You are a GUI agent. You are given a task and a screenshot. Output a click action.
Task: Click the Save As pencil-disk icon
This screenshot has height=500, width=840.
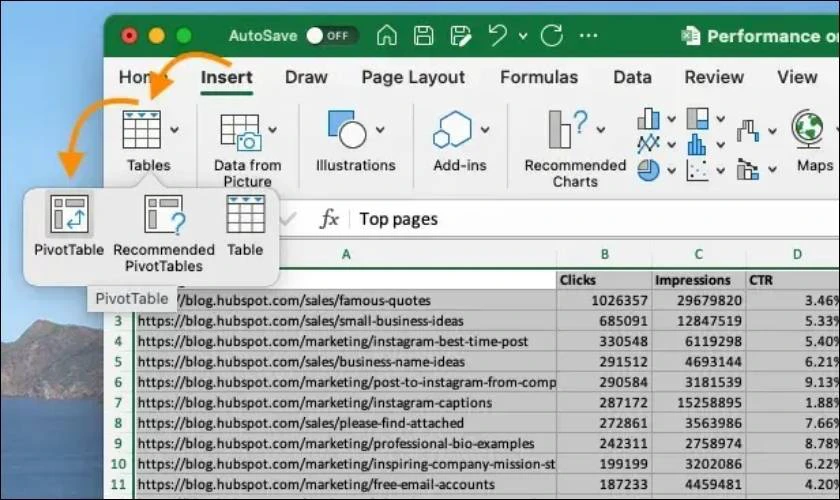click(460, 35)
